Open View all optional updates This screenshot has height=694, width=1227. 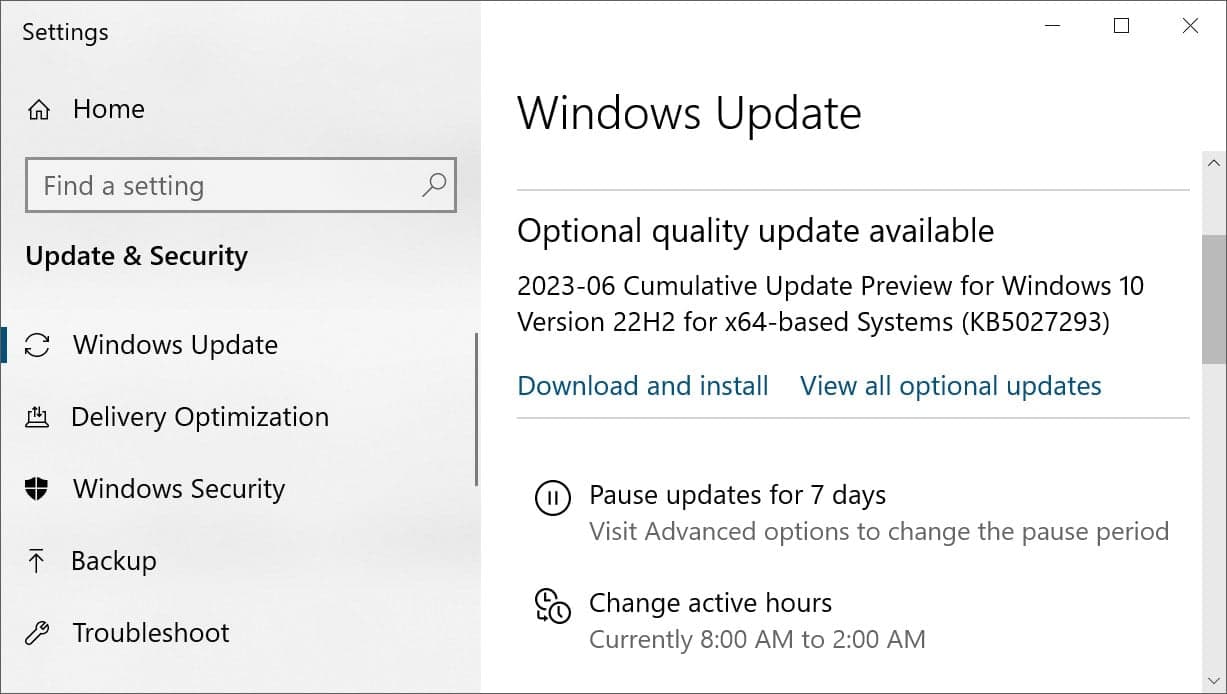point(949,385)
